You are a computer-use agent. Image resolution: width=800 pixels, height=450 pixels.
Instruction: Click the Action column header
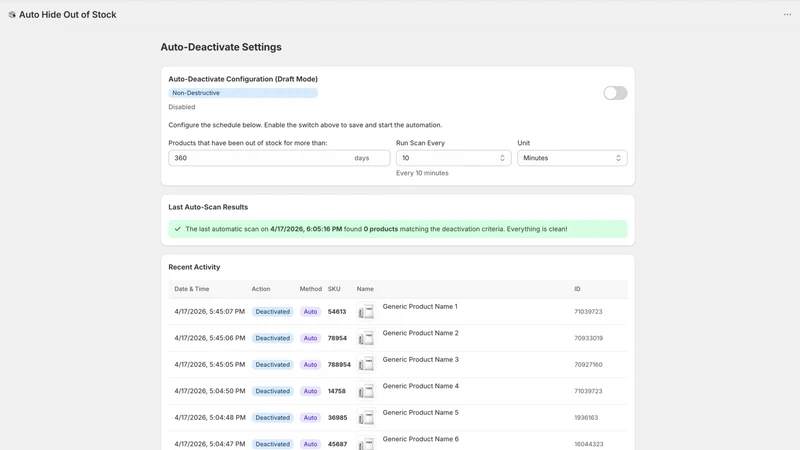261,289
